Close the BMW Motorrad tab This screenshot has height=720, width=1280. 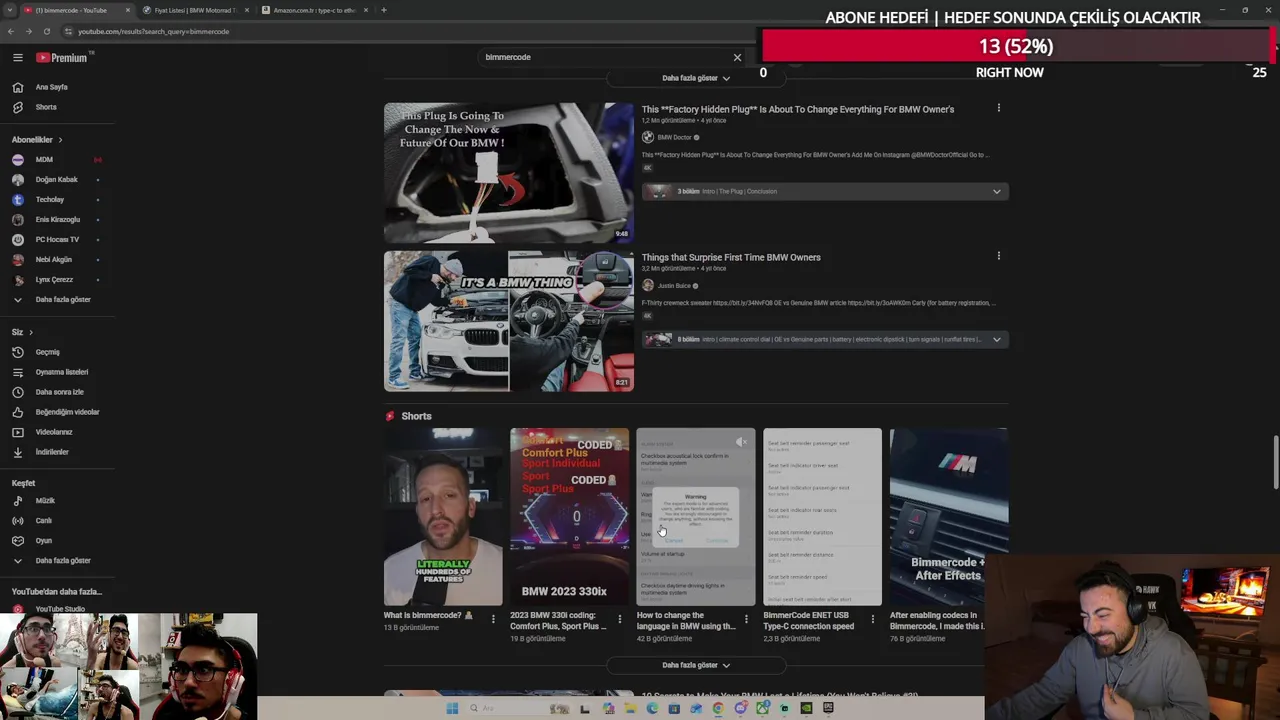click(247, 10)
